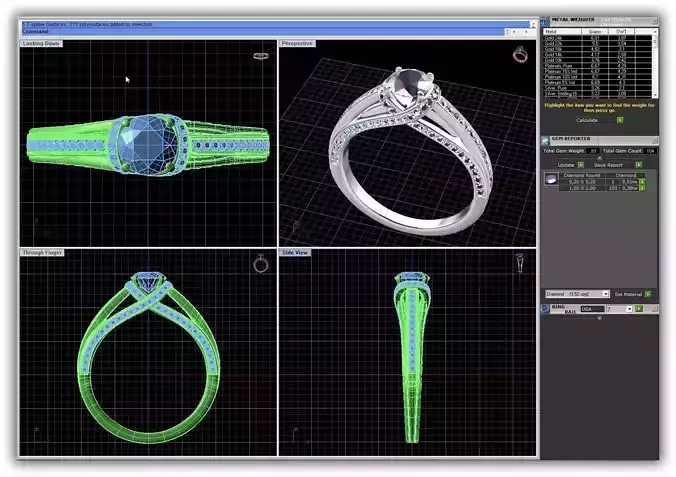
Task: Click collapse chevron under Total Gem Weight
Action: 599,158
